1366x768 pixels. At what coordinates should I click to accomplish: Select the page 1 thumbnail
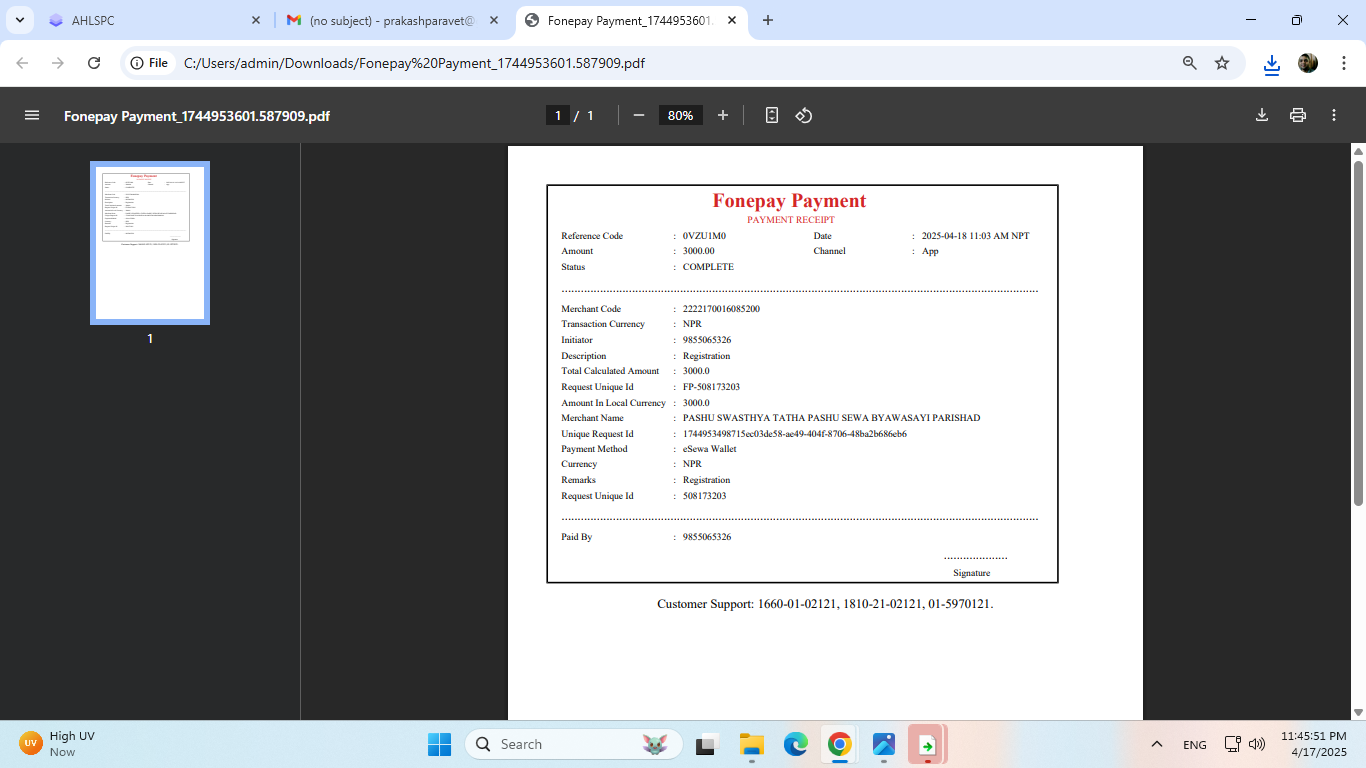coord(150,243)
